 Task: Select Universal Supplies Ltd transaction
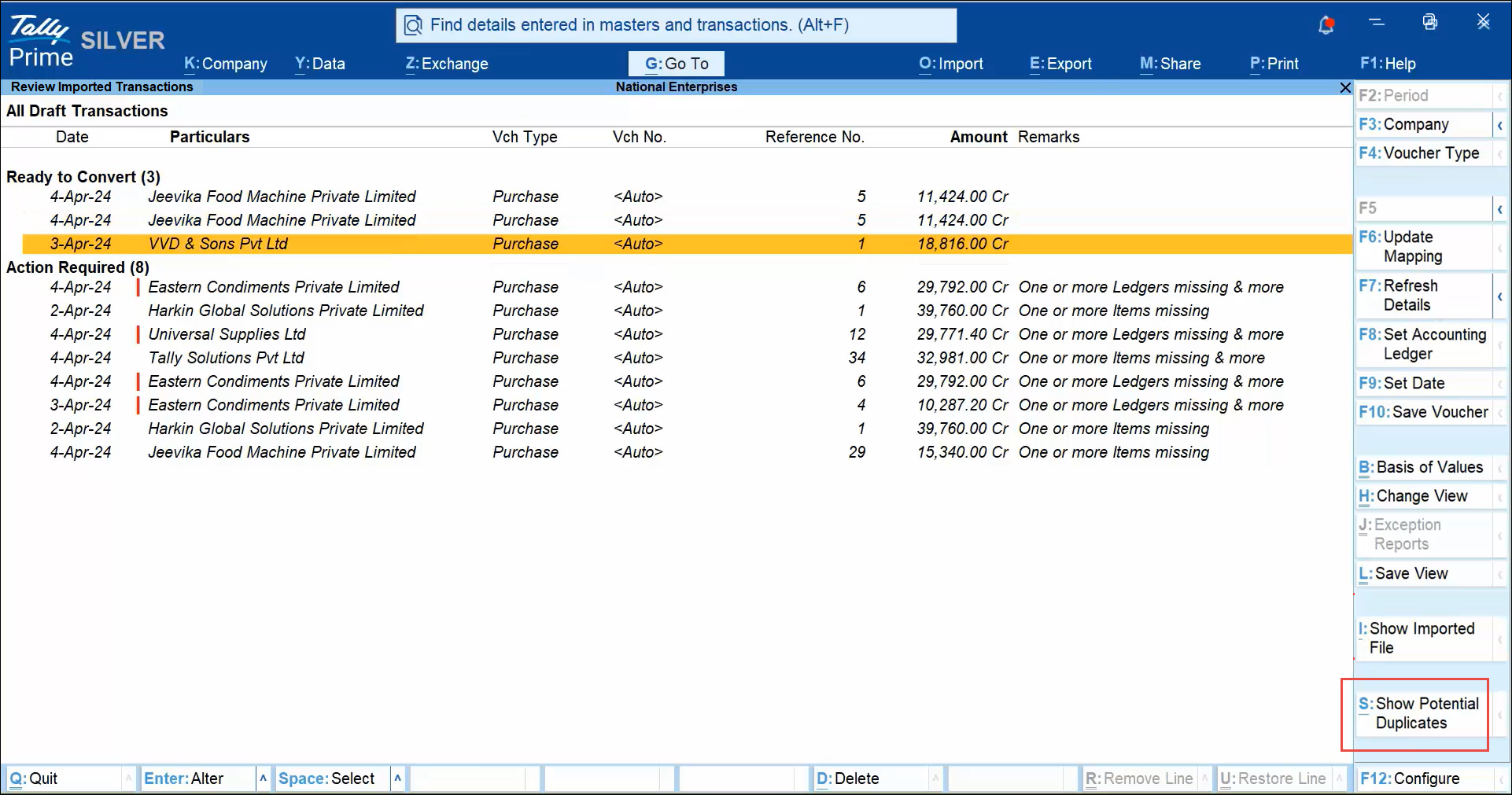[687, 334]
